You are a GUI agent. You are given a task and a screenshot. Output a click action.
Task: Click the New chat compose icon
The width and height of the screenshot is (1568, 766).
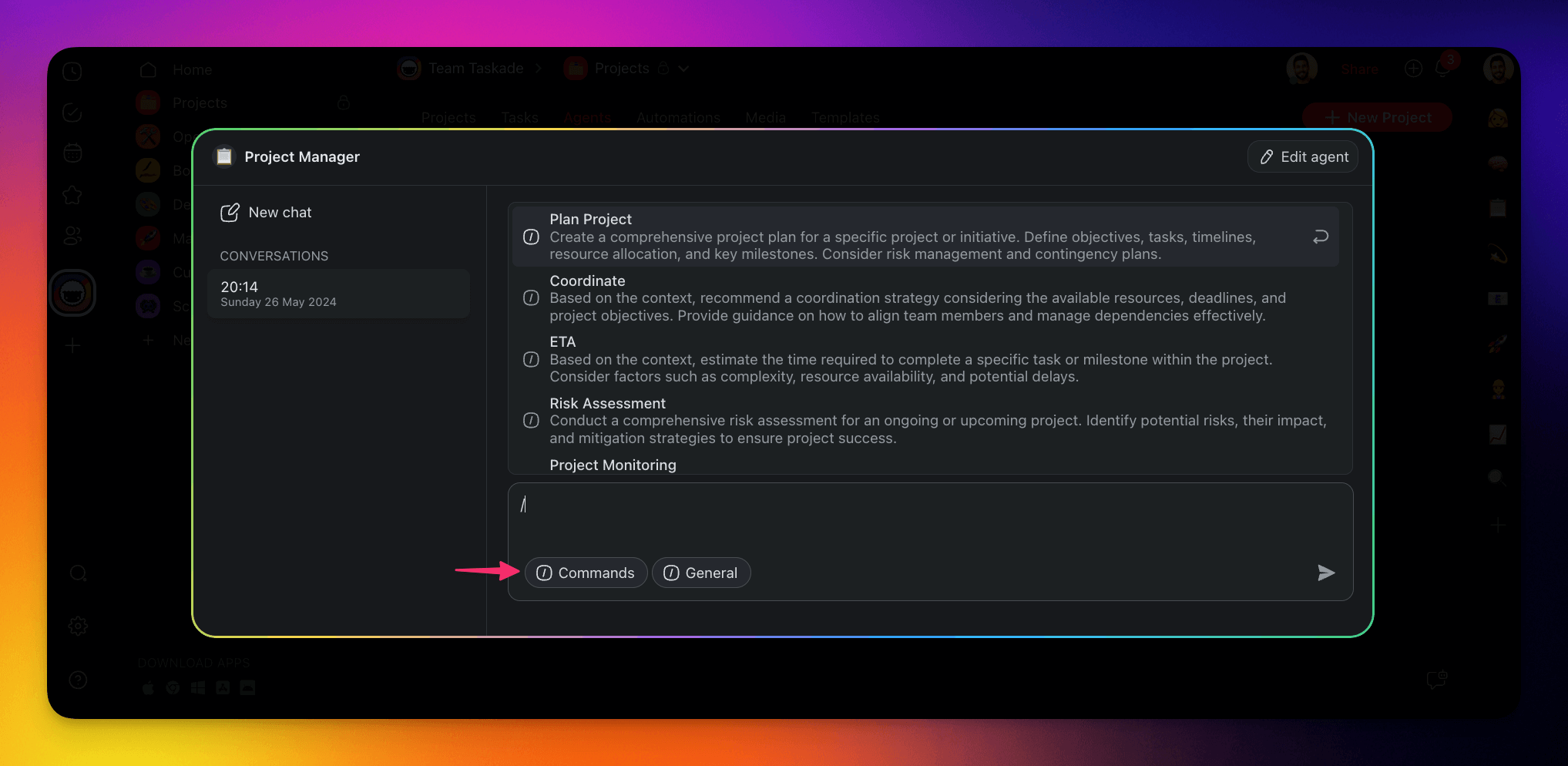click(x=230, y=213)
